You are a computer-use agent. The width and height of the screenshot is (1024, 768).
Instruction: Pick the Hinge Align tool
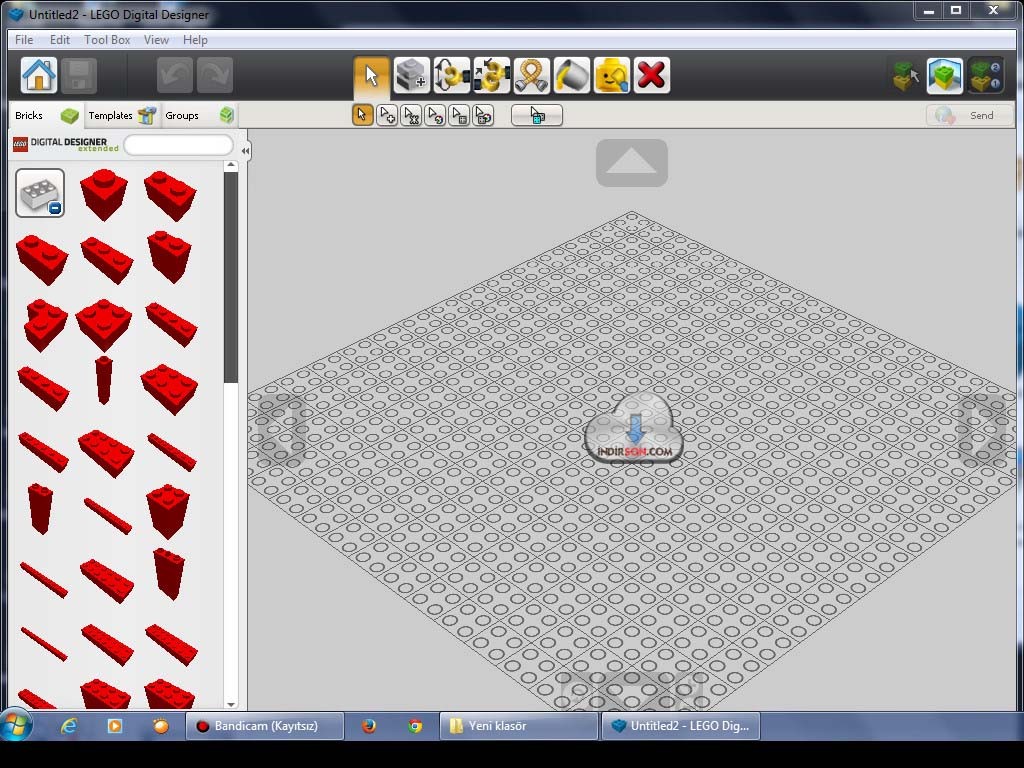click(492, 76)
